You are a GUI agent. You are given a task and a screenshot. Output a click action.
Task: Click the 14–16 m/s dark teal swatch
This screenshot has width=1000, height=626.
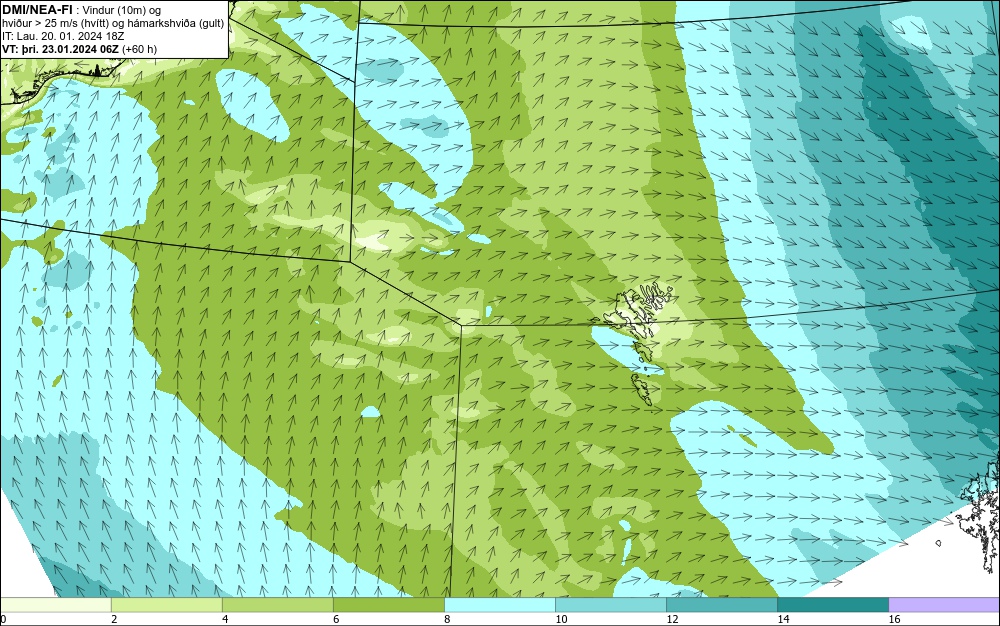coord(833,605)
